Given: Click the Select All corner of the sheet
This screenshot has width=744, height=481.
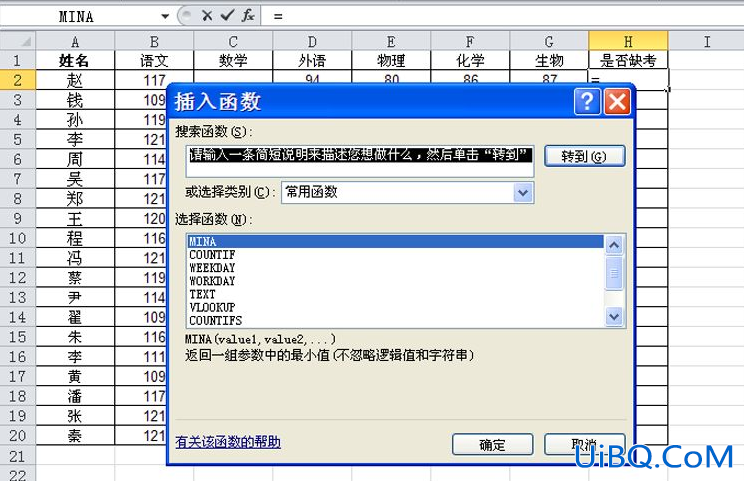Looking at the screenshot, I should [x=18, y=41].
